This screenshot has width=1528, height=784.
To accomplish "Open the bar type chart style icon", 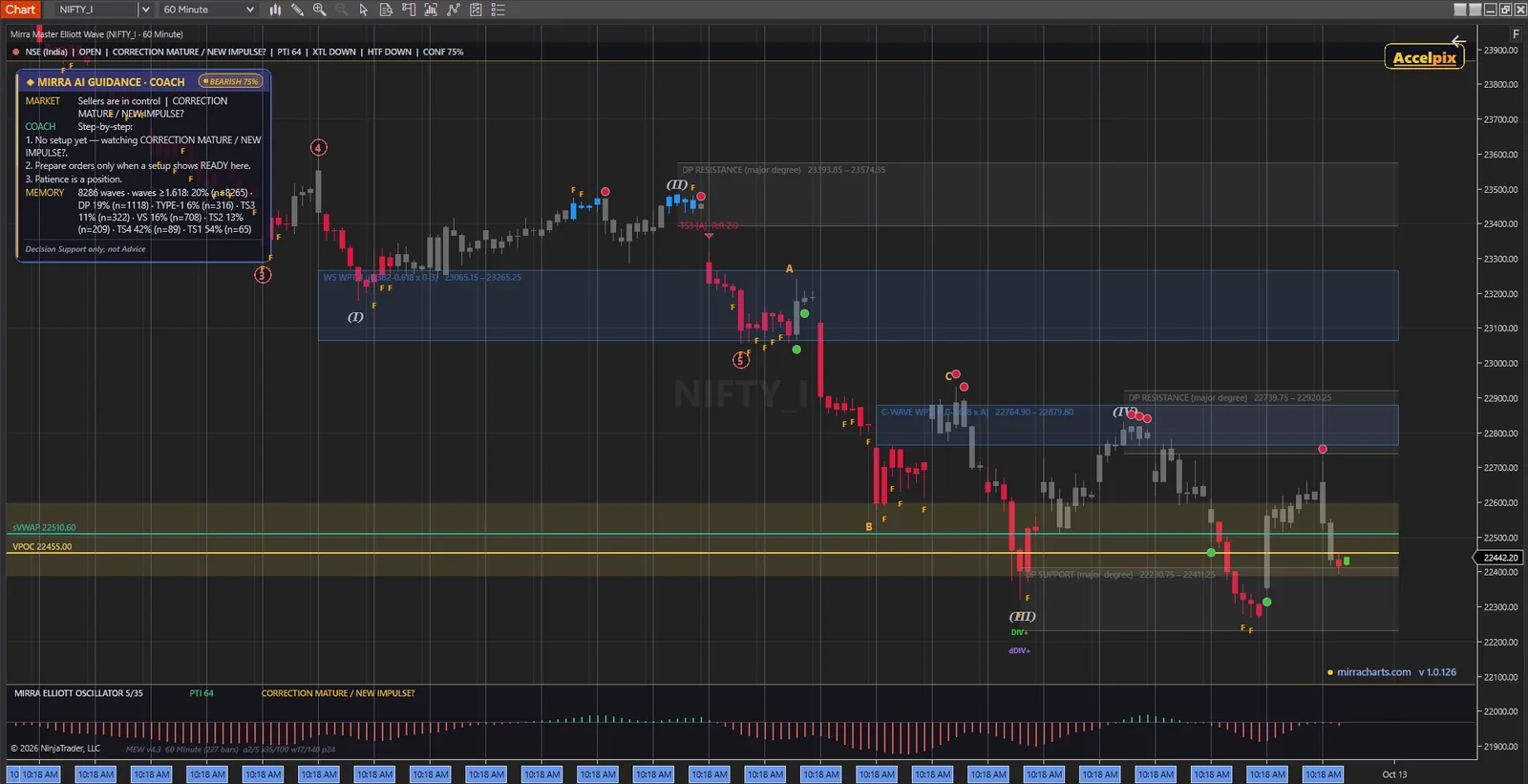I will click(275, 10).
